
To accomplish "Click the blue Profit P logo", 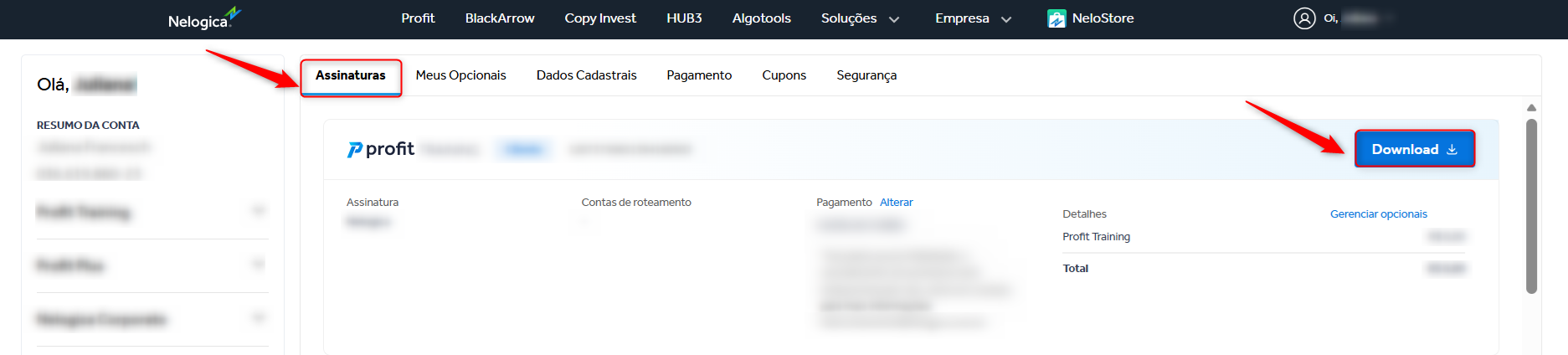I will tap(355, 150).
